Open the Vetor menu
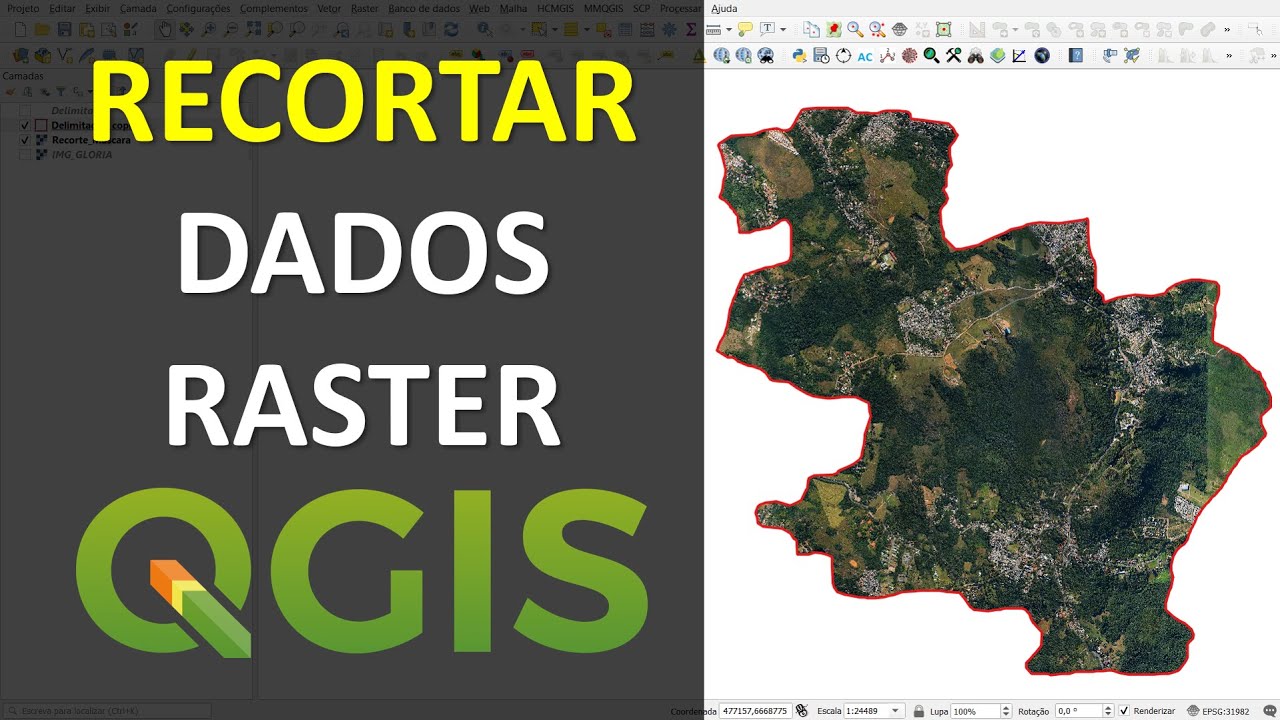Viewport: 1280px width, 720px height. click(329, 8)
